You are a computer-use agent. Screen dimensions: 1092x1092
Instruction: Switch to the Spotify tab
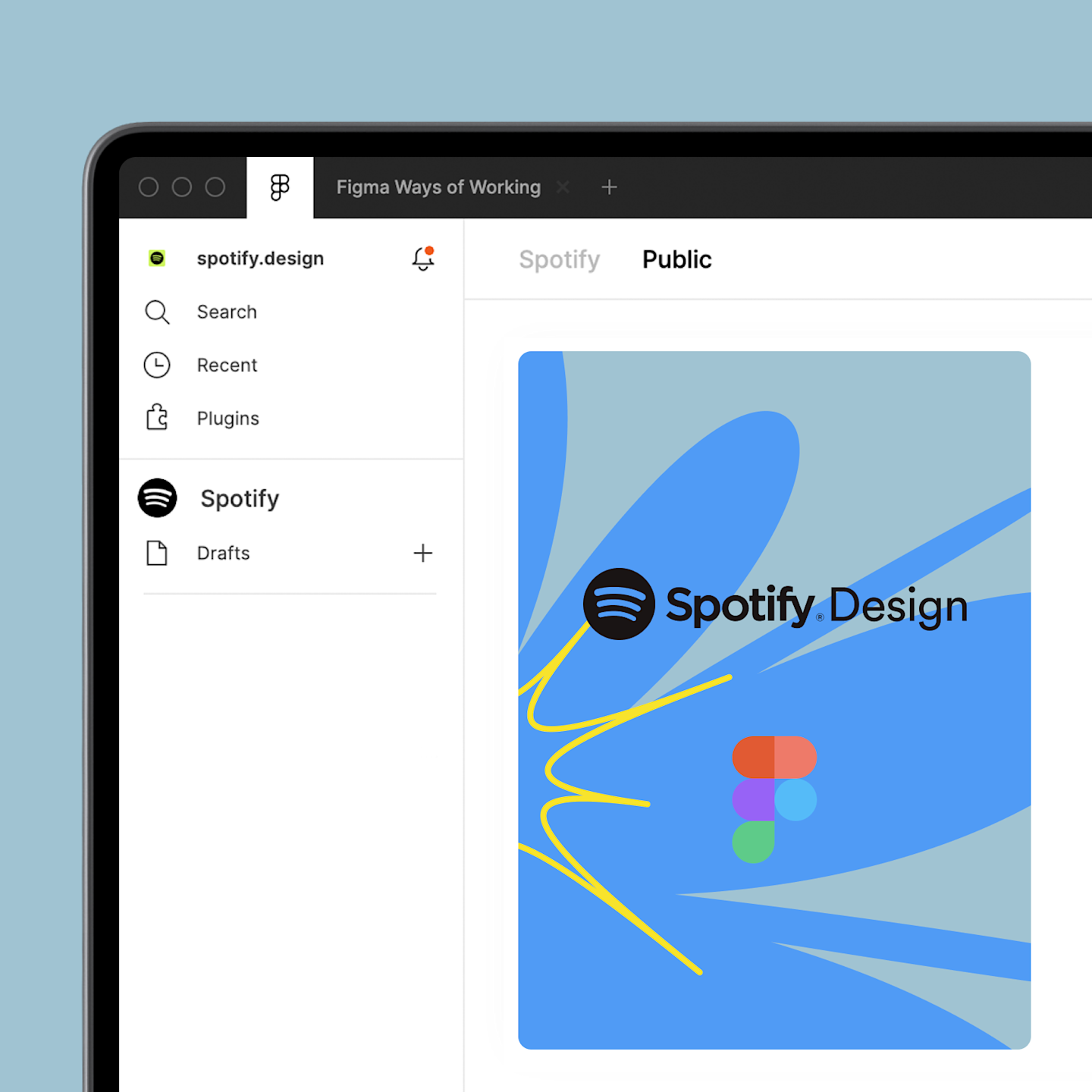559,259
